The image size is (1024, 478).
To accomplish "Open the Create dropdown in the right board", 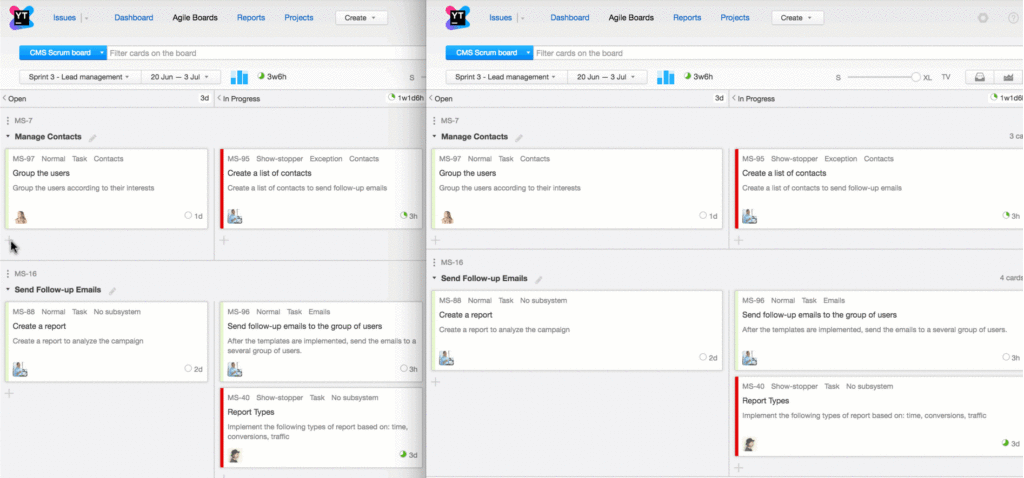I will click(x=797, y=18).
